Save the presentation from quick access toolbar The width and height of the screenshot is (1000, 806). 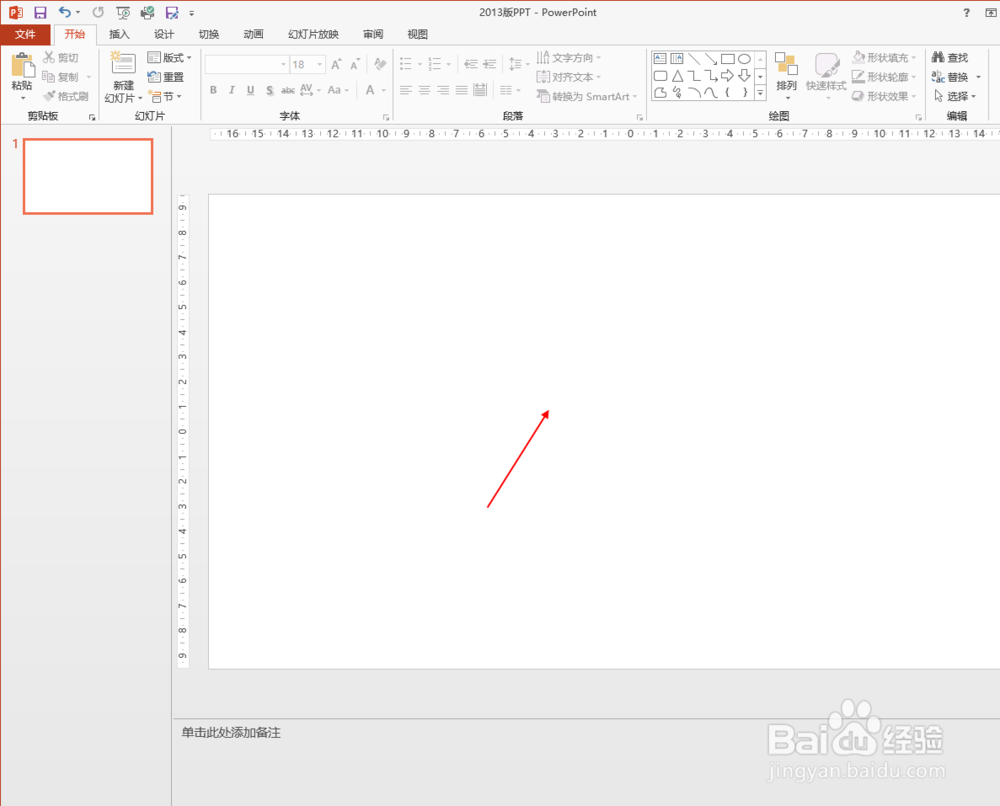[x=40, y=12]
